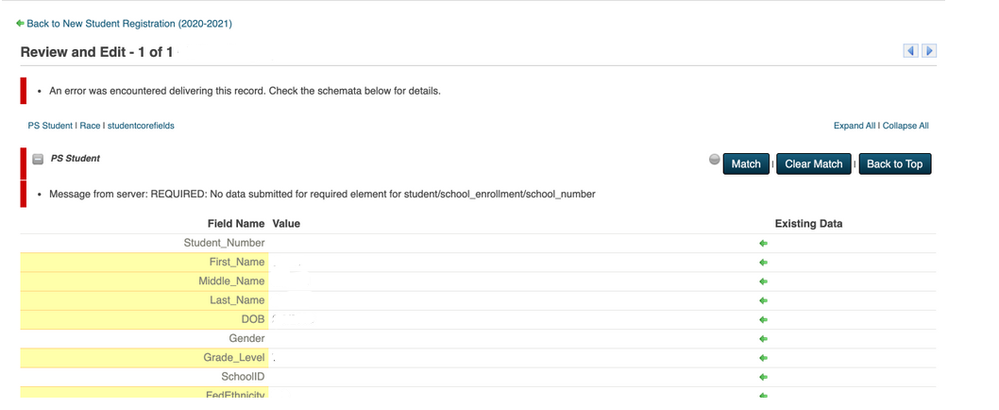Click green copy arrow for Gender

tap(763, 339)
